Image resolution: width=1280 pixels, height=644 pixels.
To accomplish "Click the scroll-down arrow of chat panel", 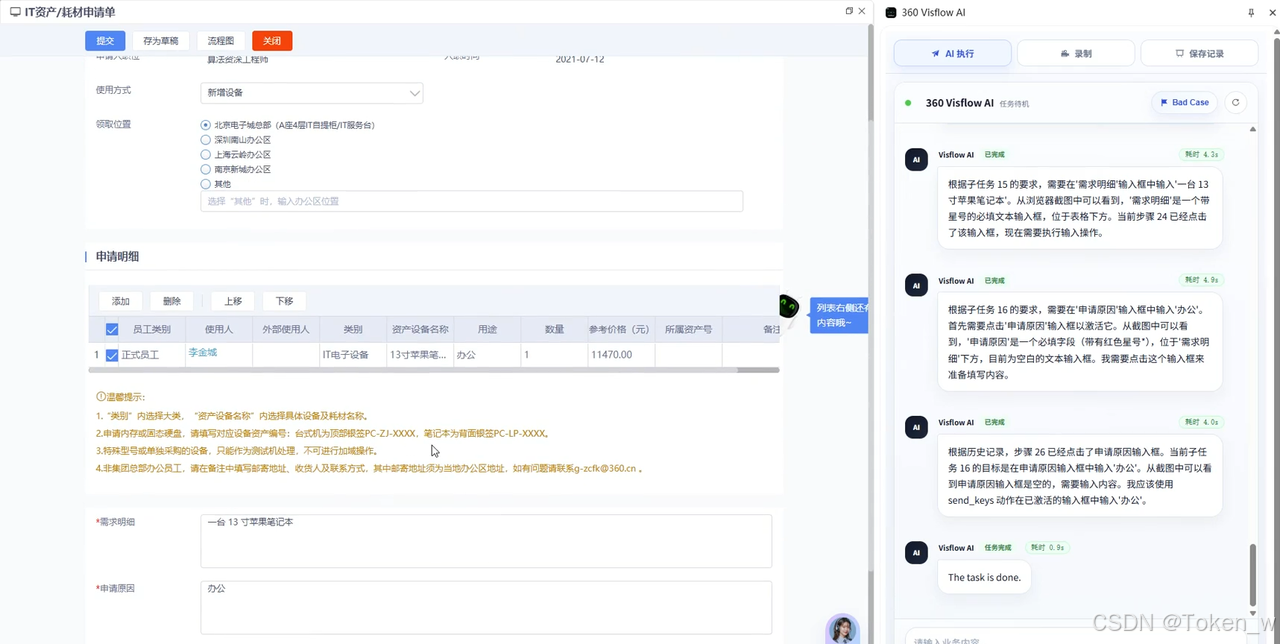I will [x=1253, y=612].
